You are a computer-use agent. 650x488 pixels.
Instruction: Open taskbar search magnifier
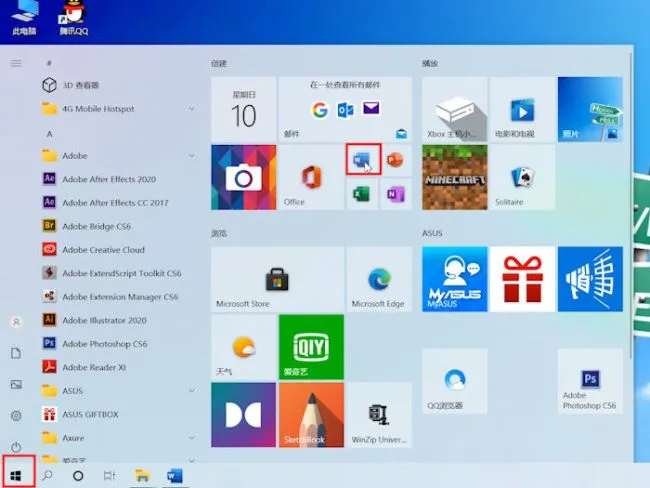(x=47, y=476)
